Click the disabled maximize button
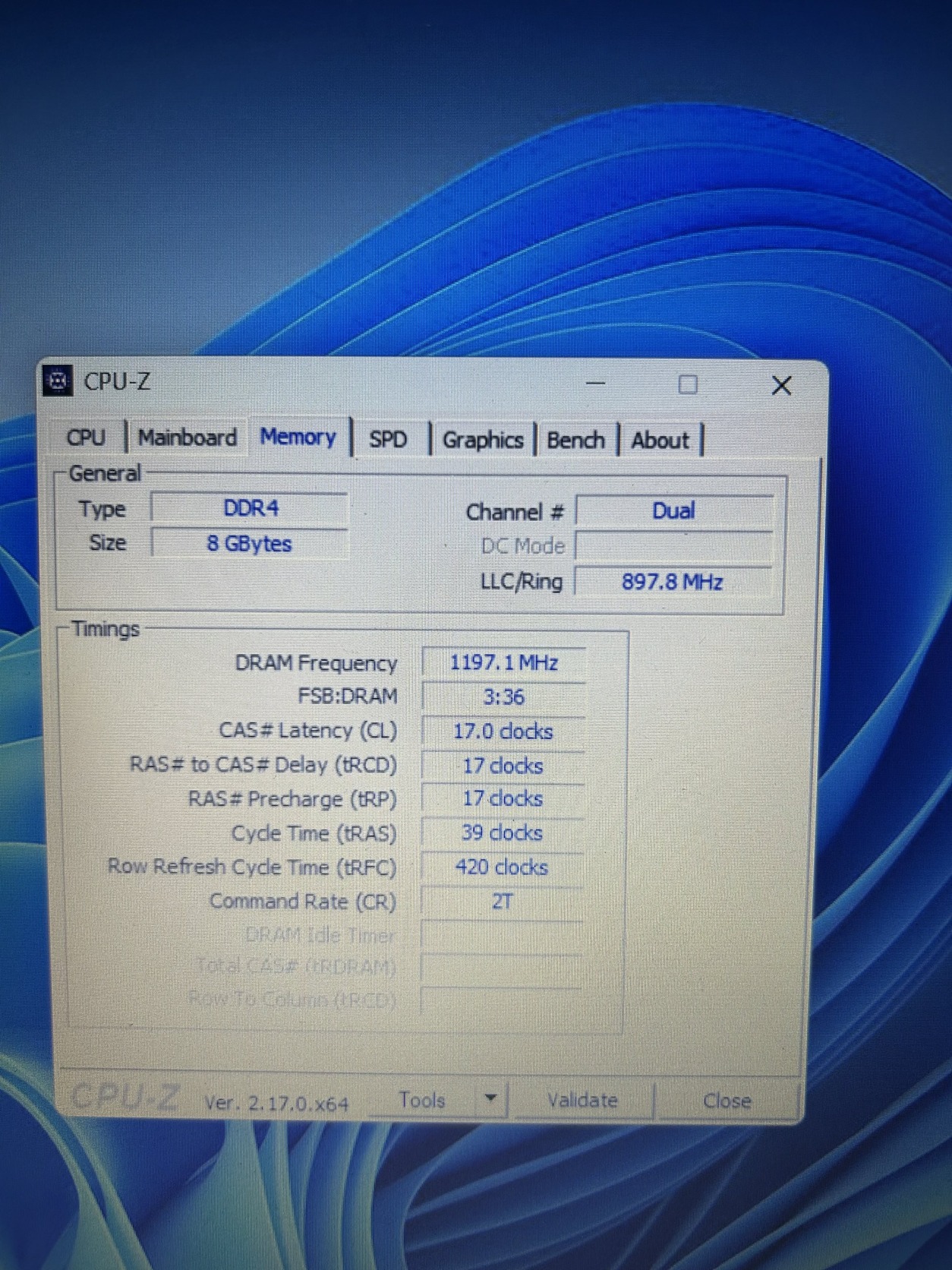Viewport: 952px width, 1270px height. click(x=688, y=384)
